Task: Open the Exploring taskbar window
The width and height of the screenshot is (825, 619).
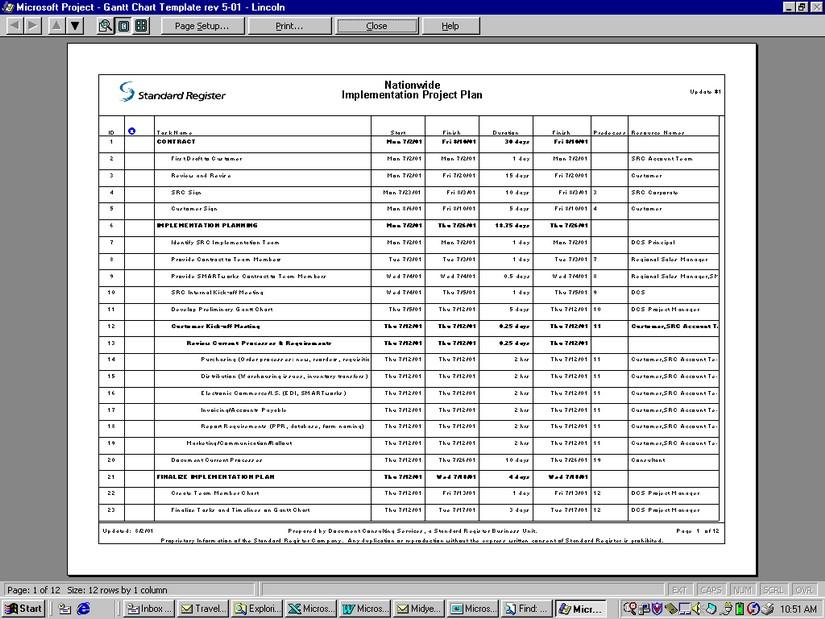Action: [x=257, y=608]
